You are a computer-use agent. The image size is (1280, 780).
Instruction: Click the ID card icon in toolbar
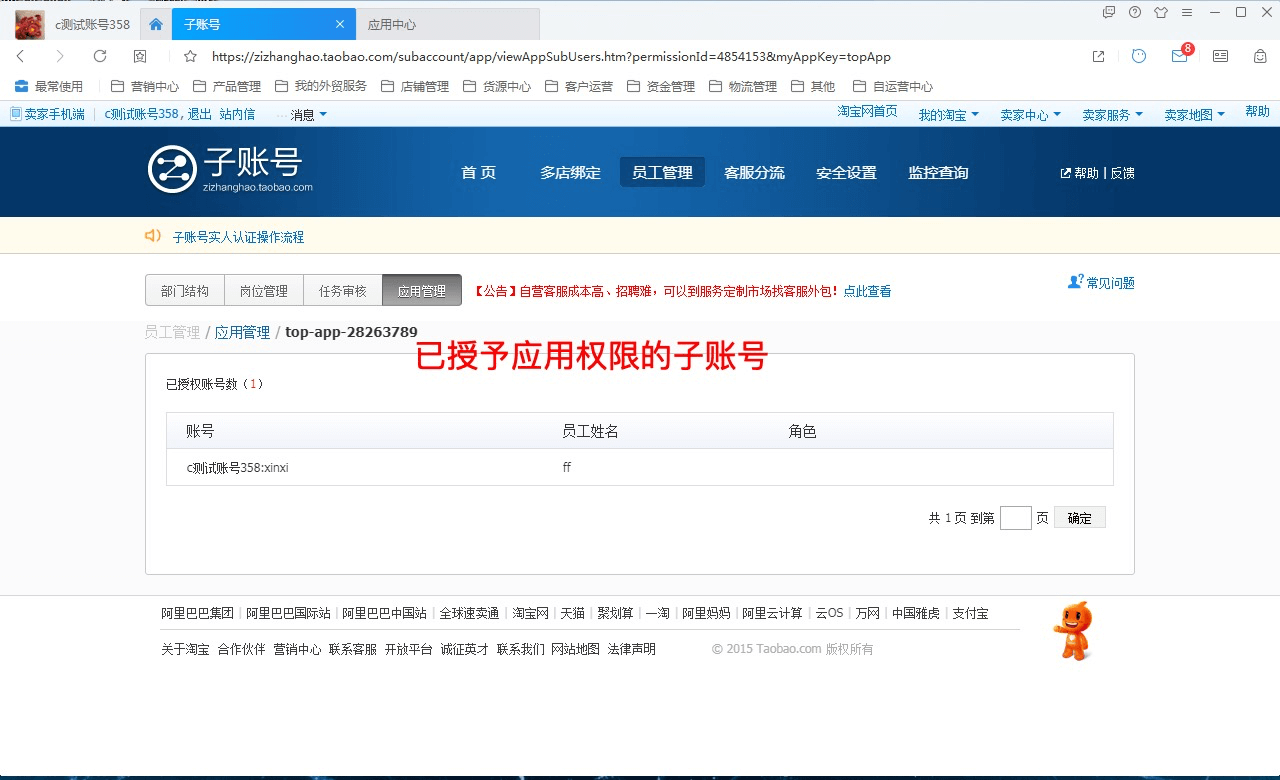click(x=1220, y=56)
